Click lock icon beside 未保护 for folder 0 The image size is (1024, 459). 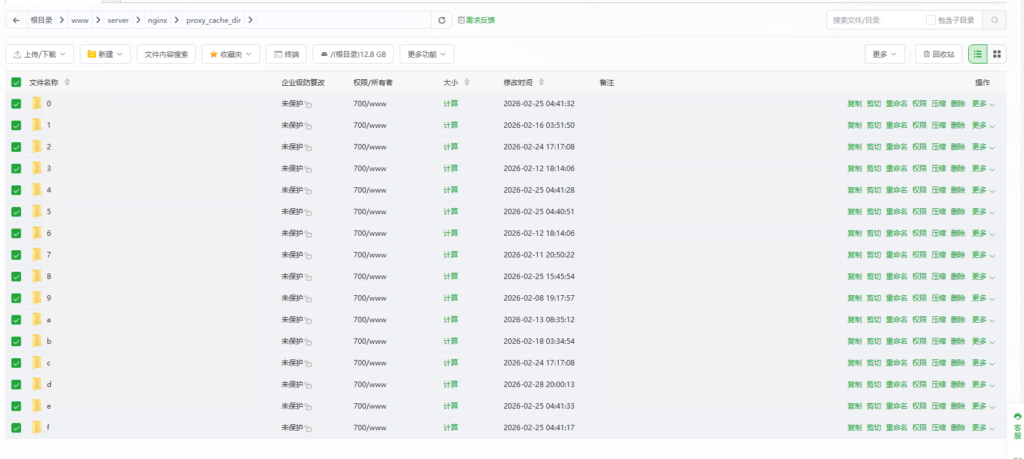308,105
